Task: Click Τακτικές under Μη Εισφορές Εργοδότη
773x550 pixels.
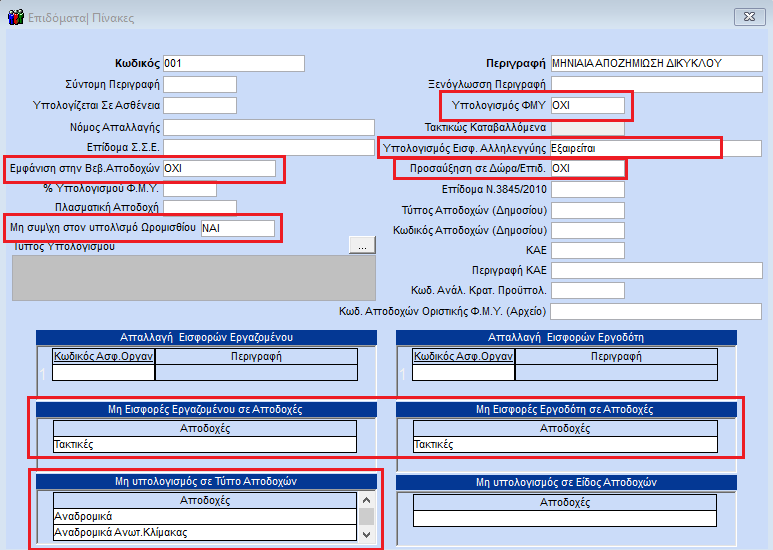Action: pos(564,444)
